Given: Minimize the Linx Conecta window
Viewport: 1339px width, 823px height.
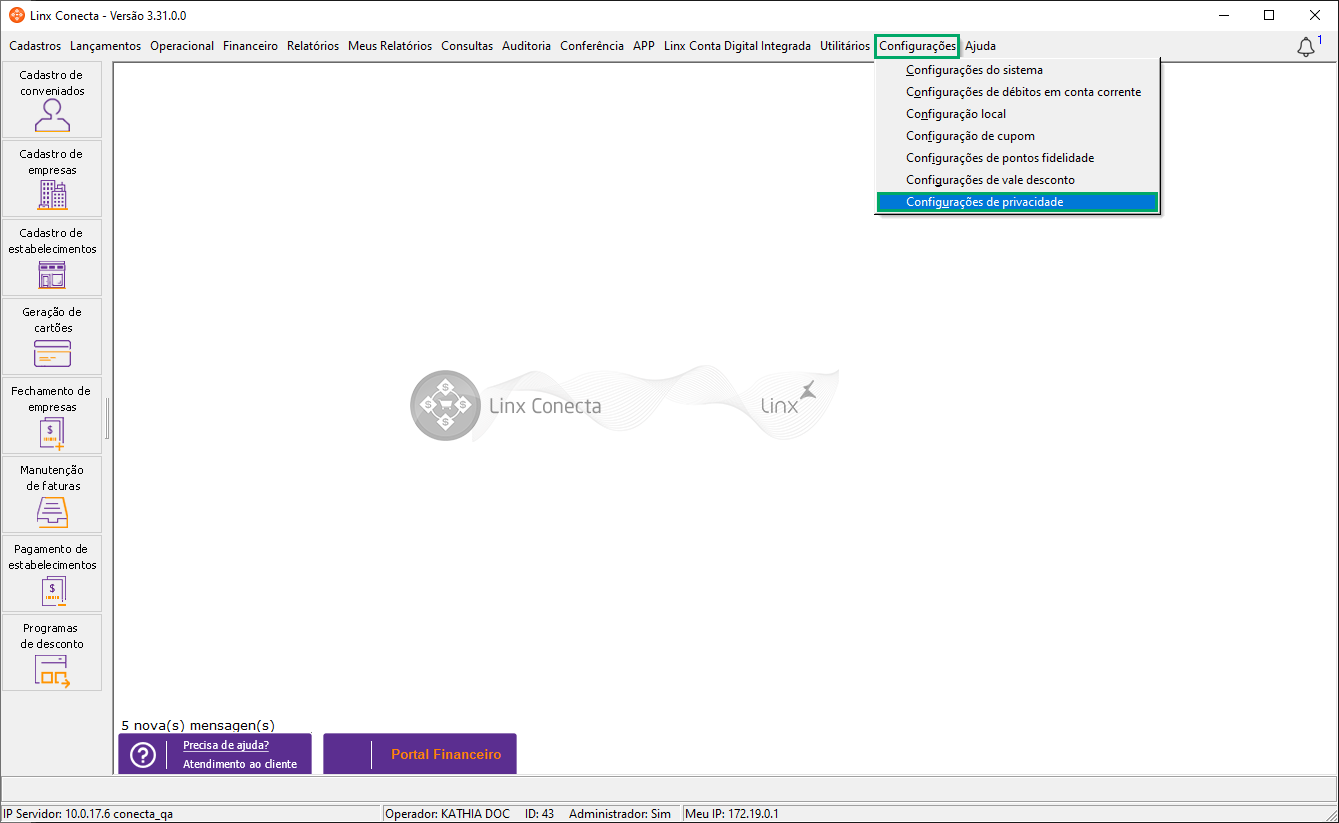Looking at the screenshot, I should (x=1223, y=15).
